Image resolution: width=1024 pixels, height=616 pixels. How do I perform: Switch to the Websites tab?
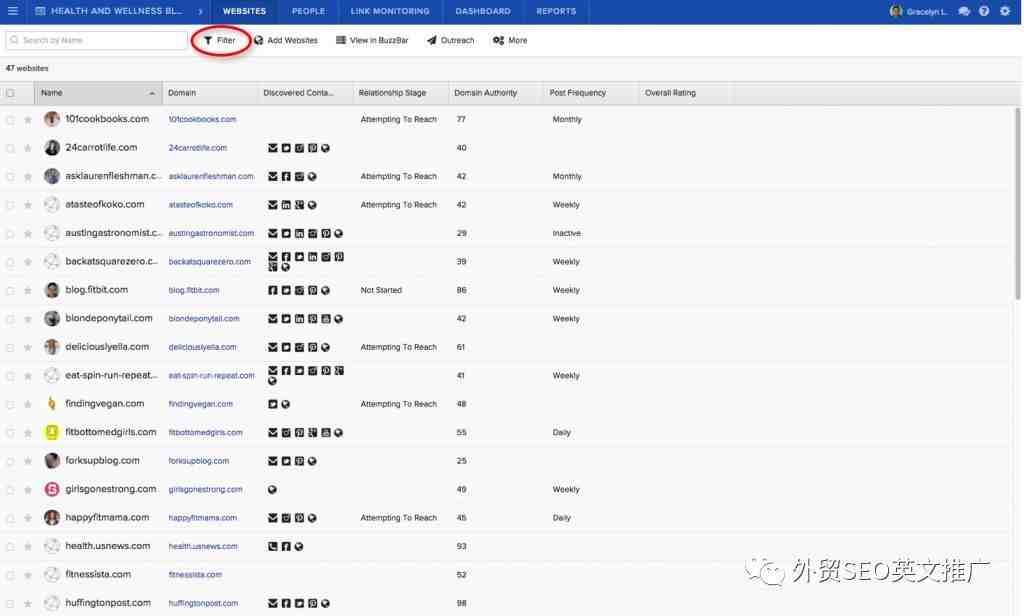click(244, 11)
